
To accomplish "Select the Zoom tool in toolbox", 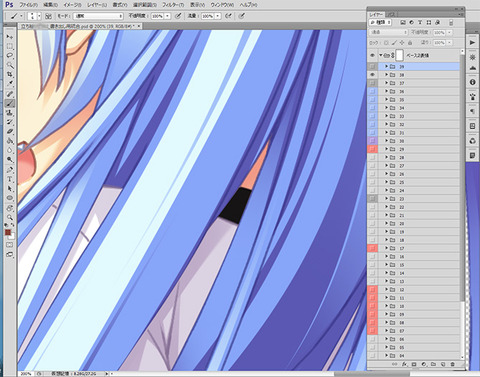I will coord(10,217).
